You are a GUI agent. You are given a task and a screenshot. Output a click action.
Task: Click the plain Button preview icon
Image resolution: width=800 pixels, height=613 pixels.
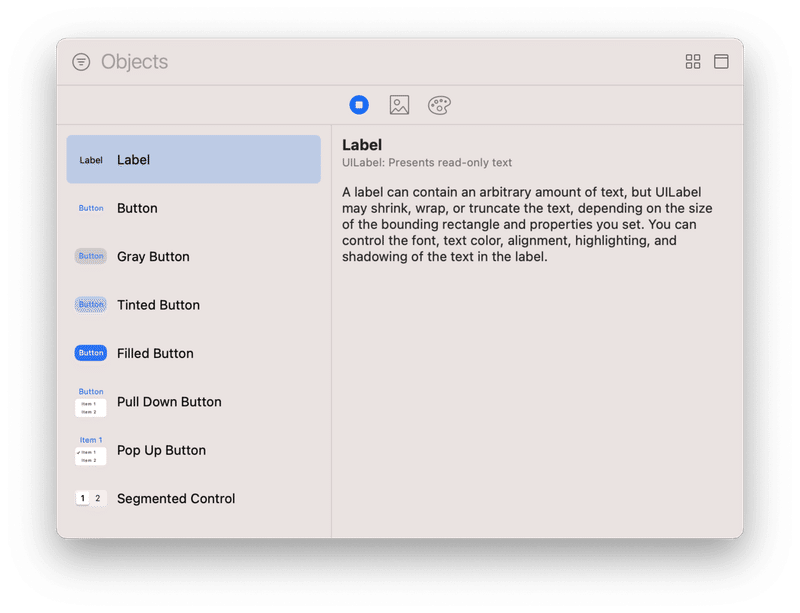(x=91, y=208)
